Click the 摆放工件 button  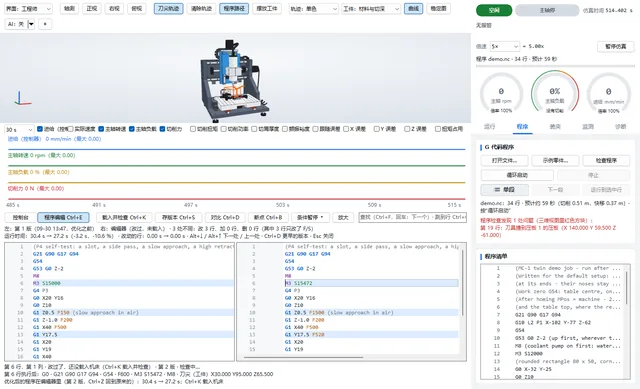point(267,9)
